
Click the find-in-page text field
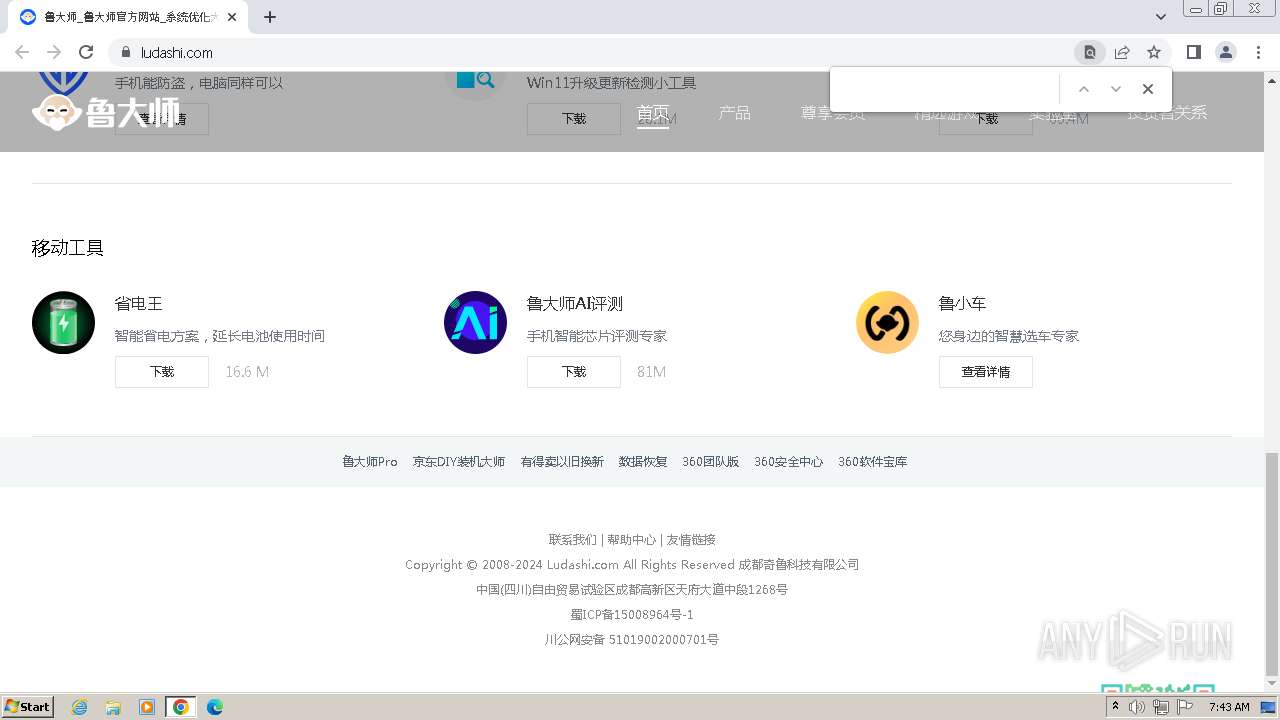click(x=946, y=89)
